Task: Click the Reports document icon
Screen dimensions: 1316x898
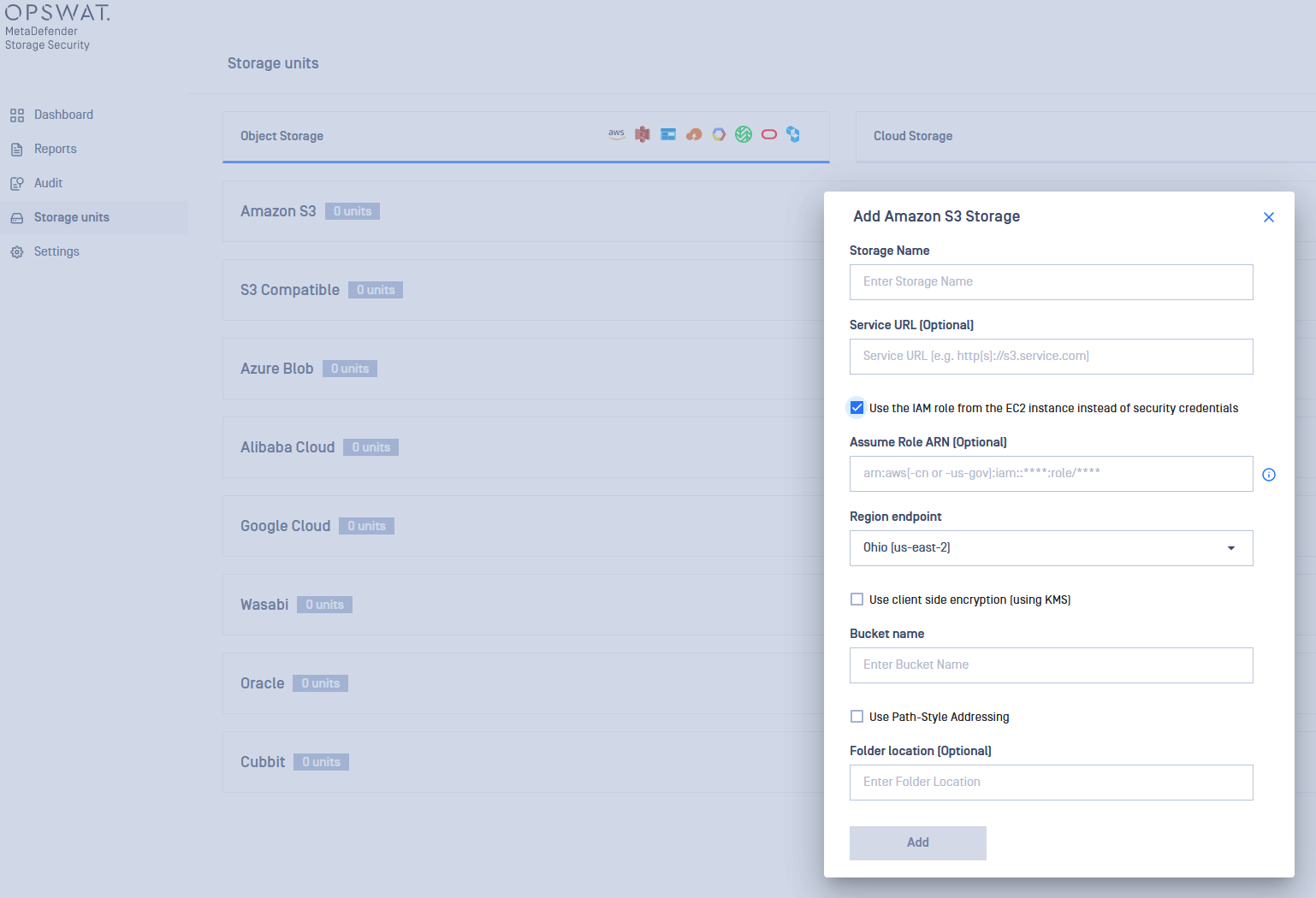Action: 17,150
